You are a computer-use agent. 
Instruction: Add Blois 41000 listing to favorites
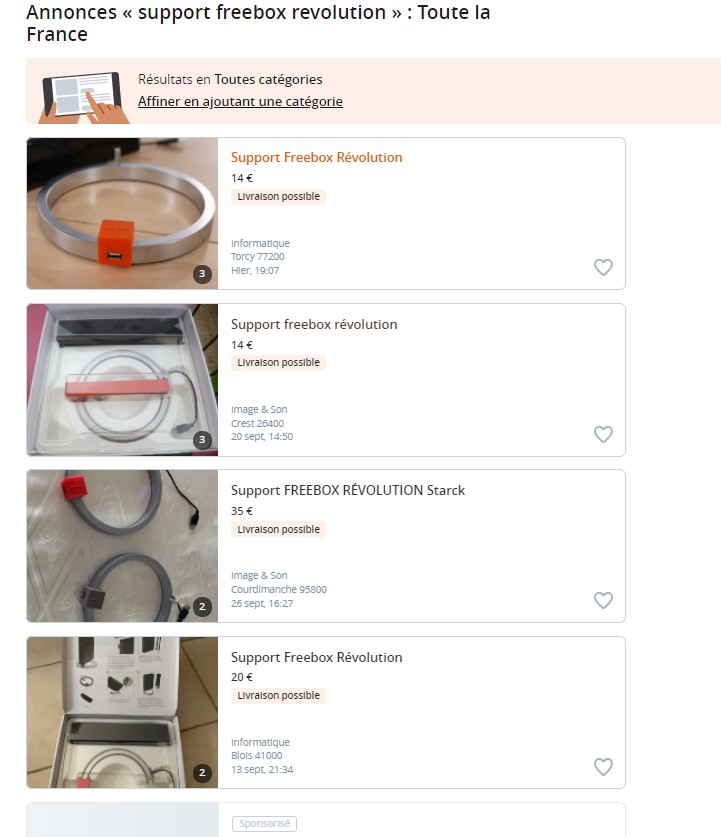(x=603, y=767)
